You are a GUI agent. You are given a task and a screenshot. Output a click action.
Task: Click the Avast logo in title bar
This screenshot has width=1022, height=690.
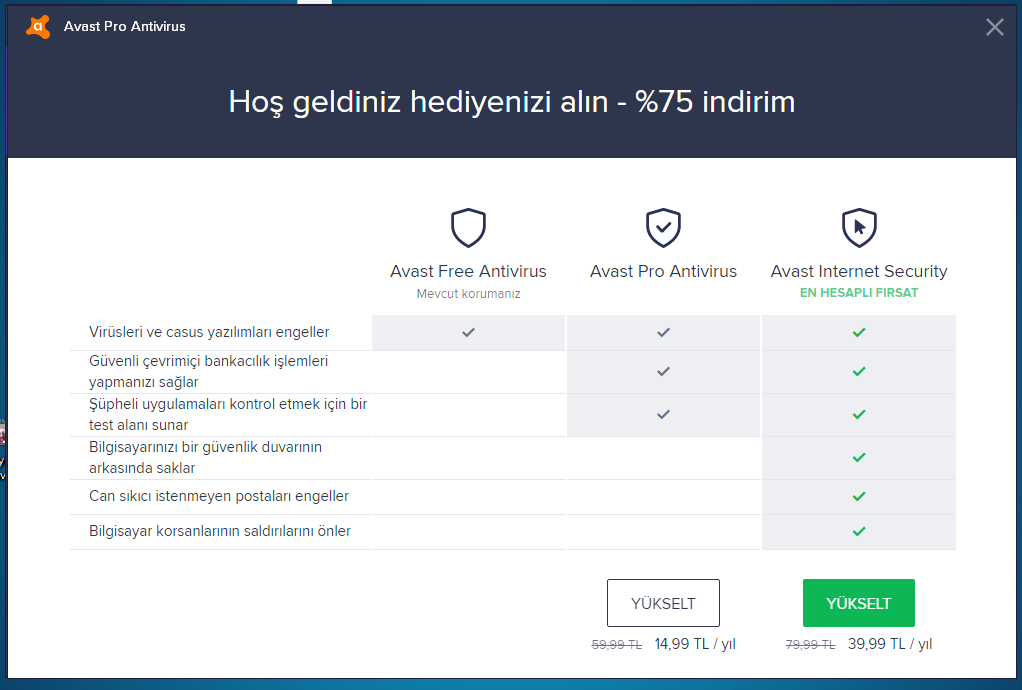[38, 27]
